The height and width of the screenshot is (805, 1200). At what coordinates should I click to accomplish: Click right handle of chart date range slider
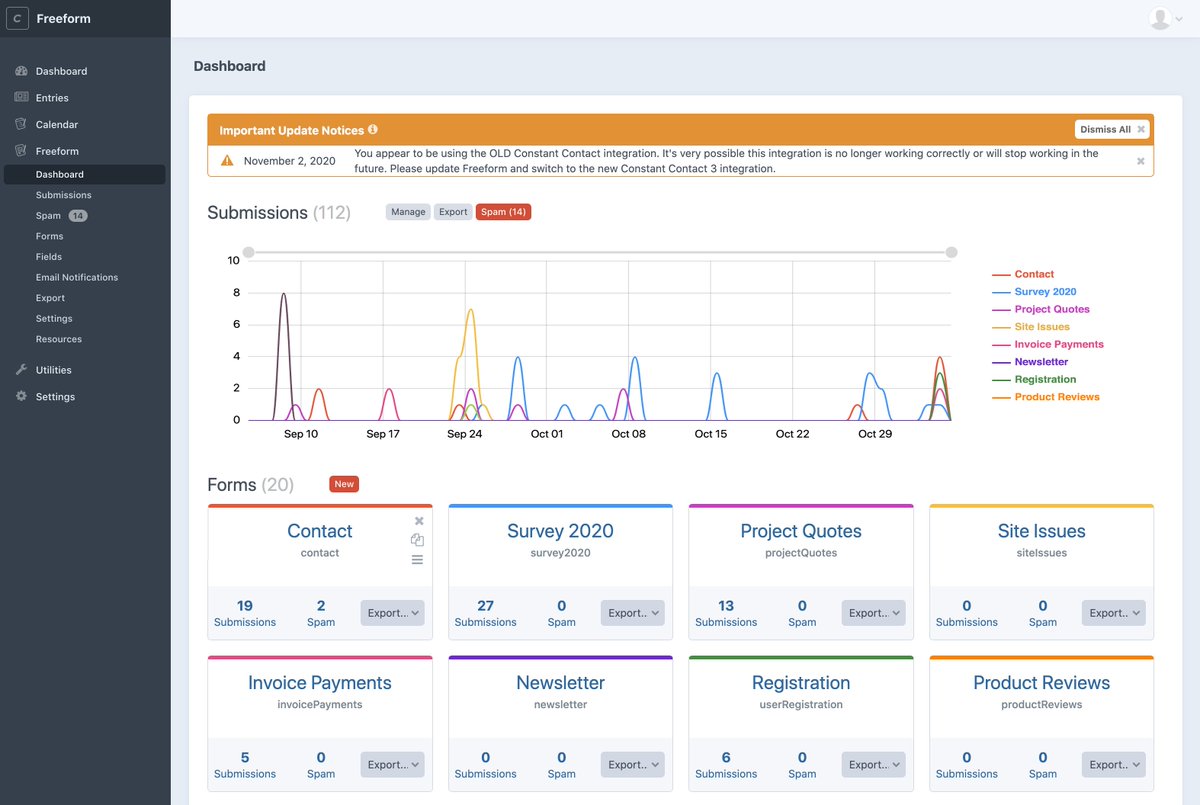point(952,252)
